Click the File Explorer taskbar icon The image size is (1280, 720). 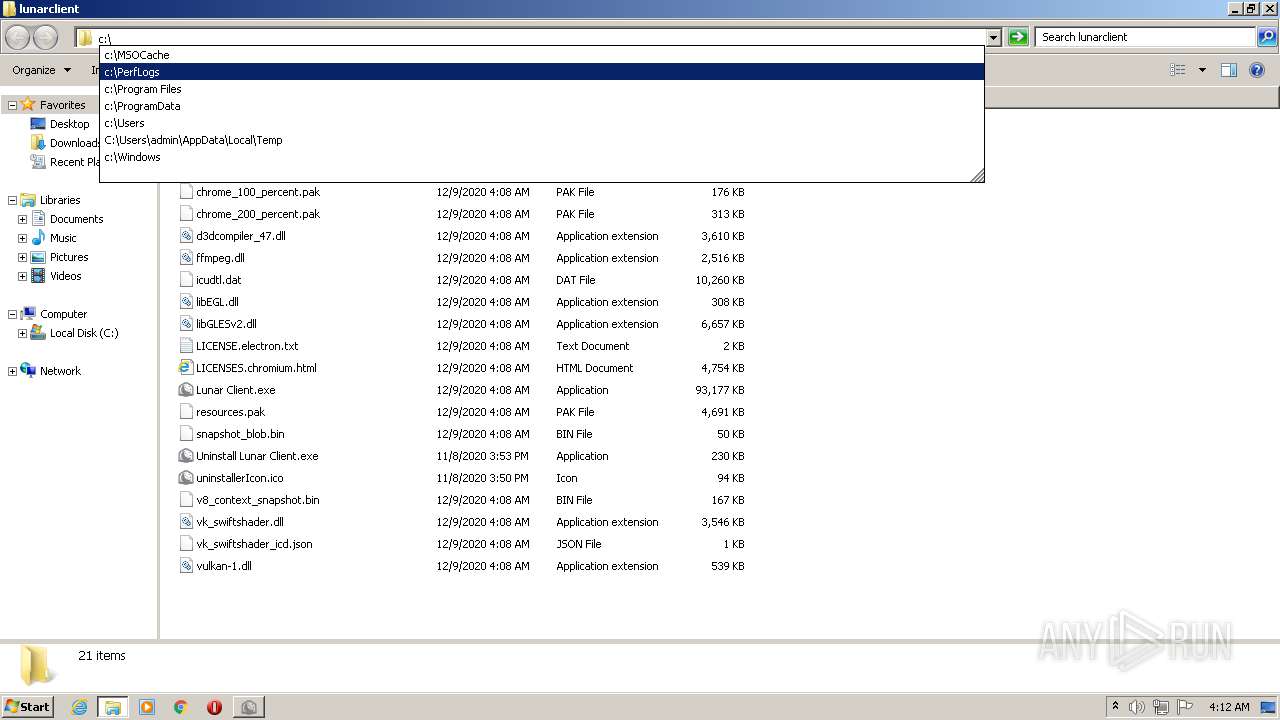(112, 707)
